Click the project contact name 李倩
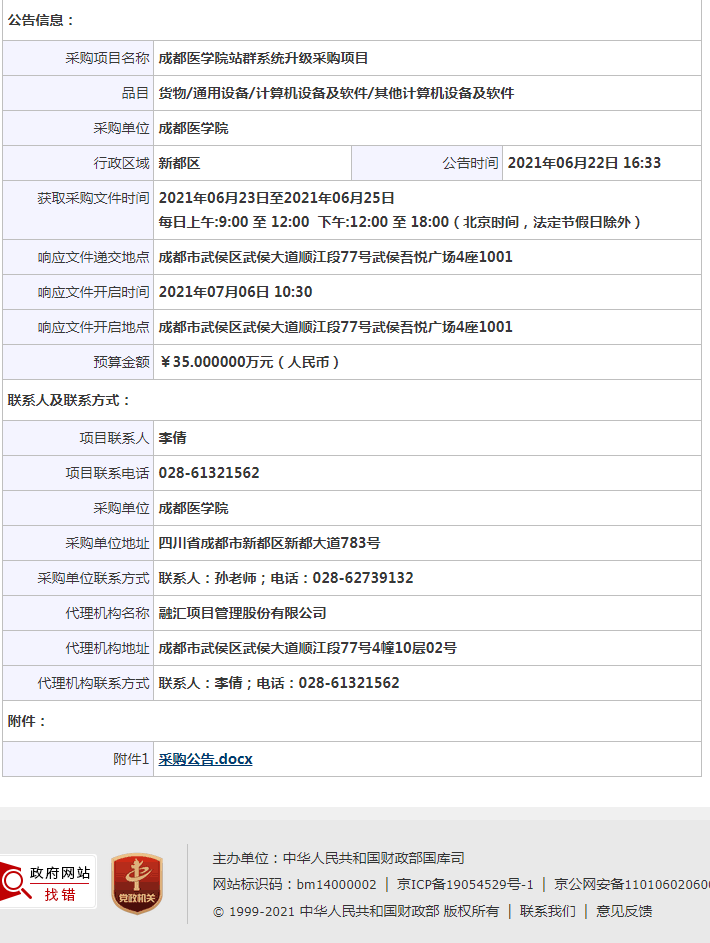 (172, 438)
